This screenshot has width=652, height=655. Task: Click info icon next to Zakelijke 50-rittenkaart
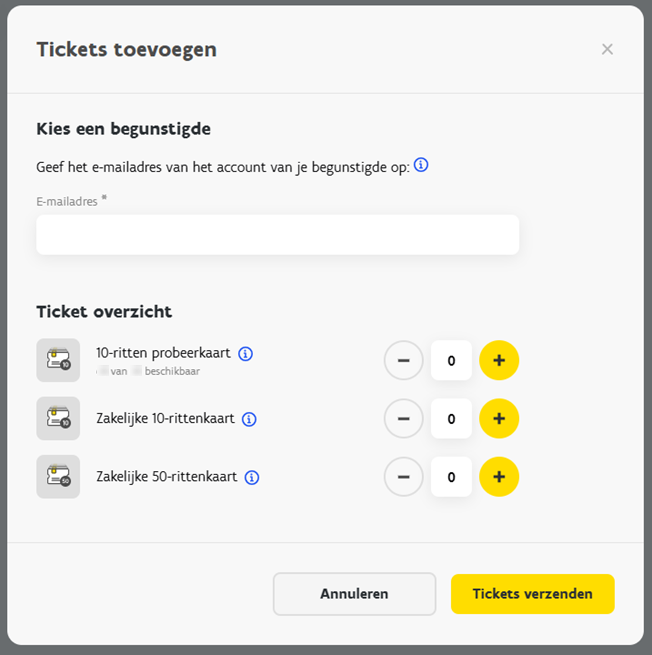coord(252,477)
